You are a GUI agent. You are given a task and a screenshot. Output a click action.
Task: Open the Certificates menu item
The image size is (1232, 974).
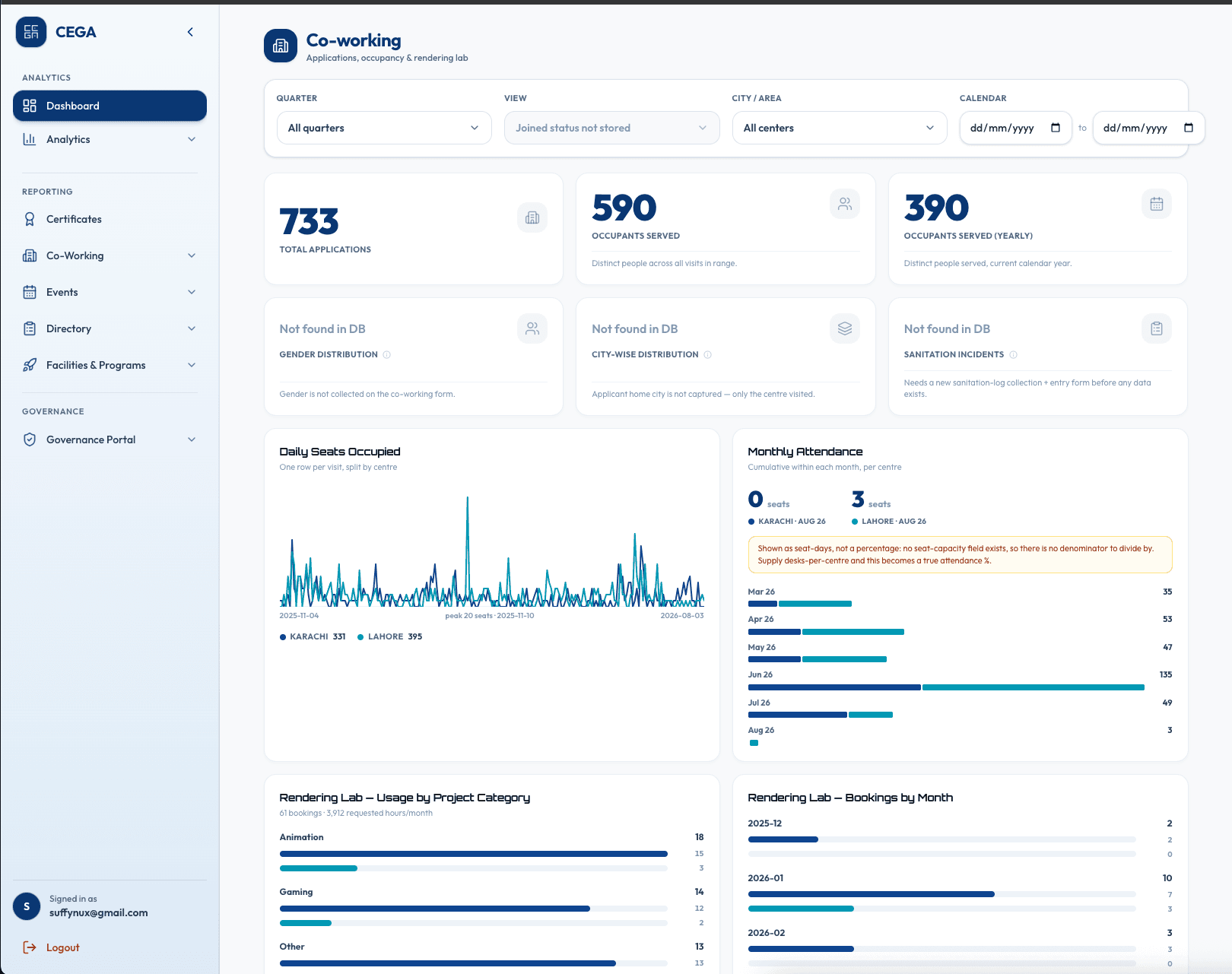(110, 219)
